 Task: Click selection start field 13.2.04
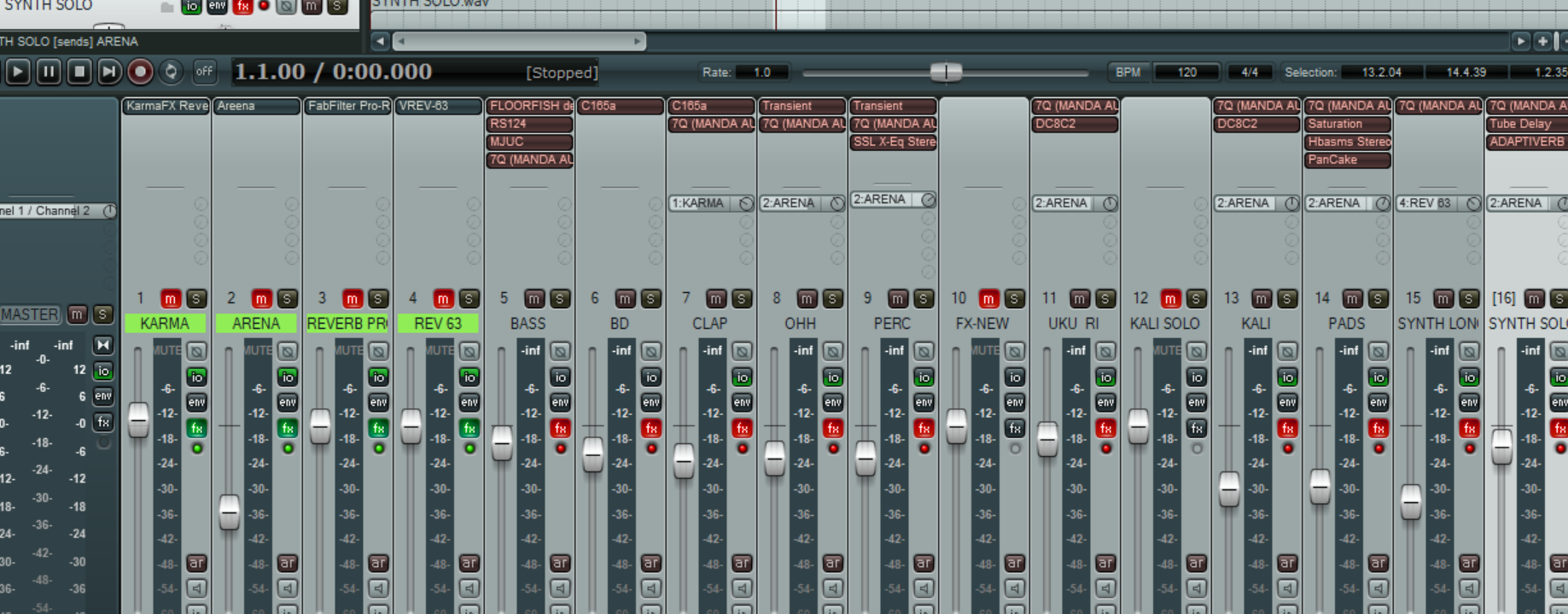pyautogui.click(x=1382, y=73)
